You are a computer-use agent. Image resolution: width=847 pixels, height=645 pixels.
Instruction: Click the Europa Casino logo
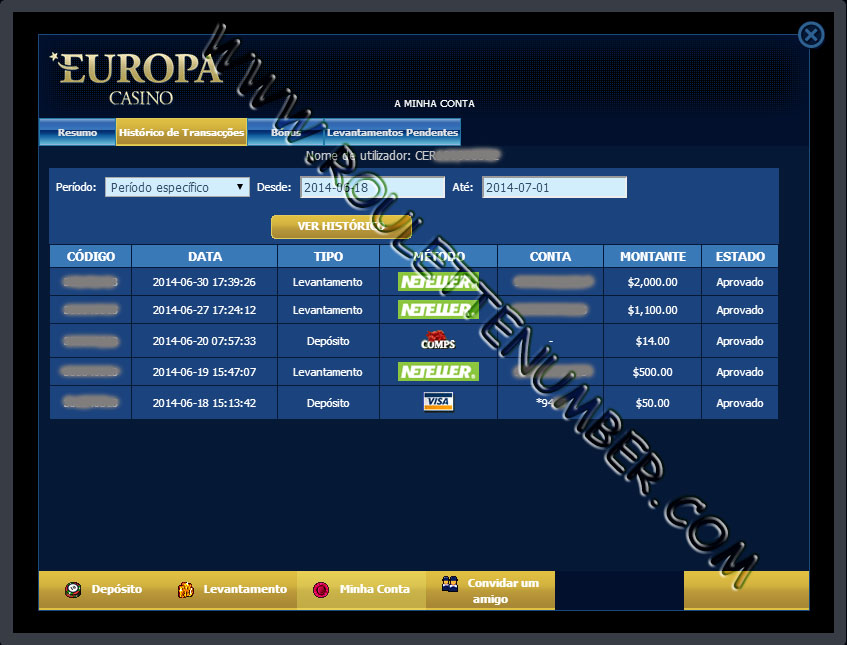[x=136, y=78]
